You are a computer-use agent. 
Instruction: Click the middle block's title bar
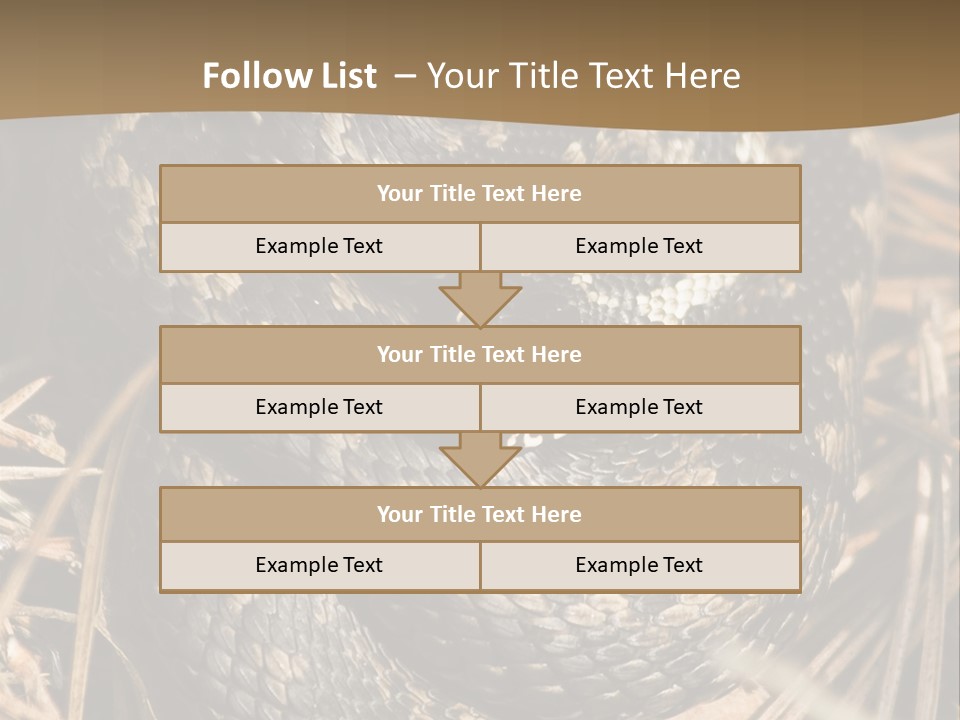480,354
